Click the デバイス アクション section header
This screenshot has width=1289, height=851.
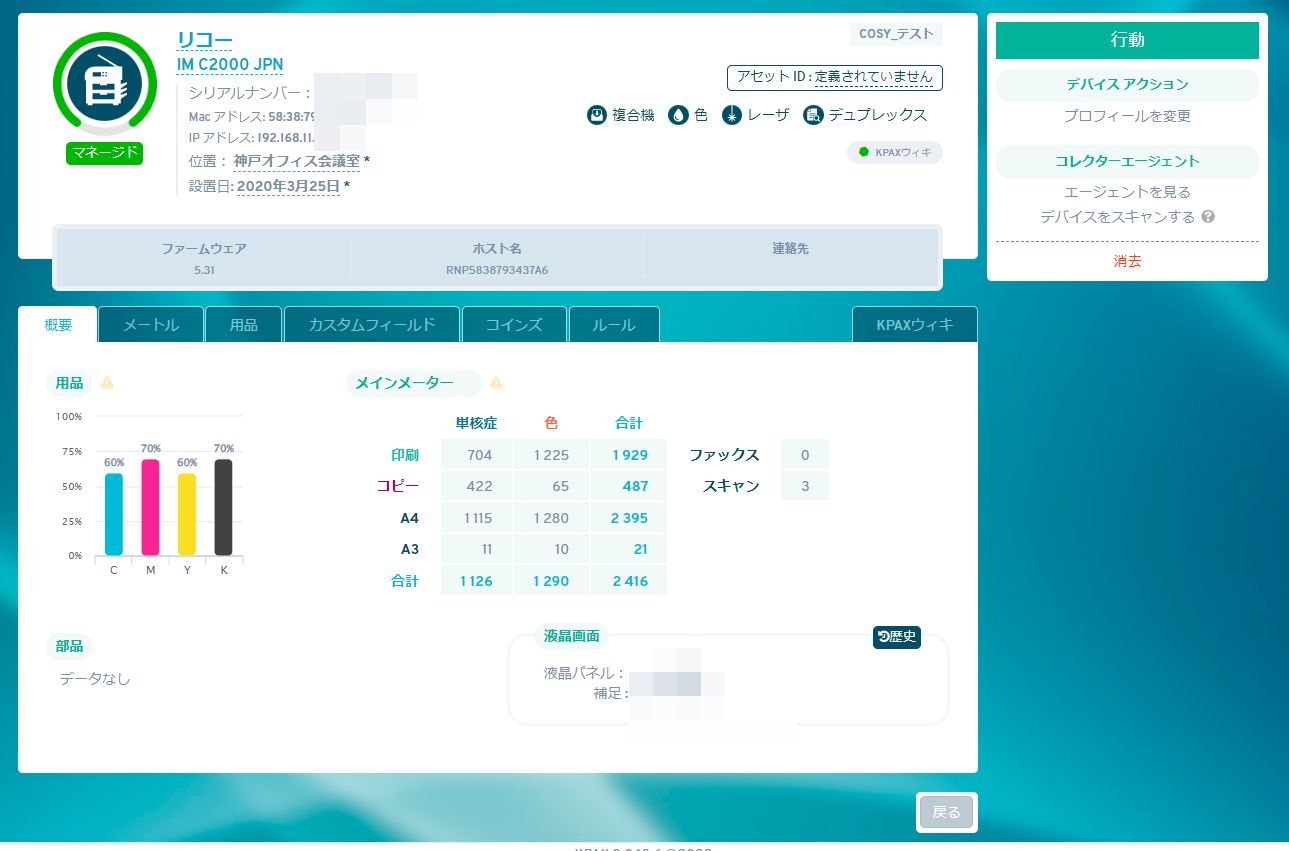pyautogui.click(x=1127, y=85)
